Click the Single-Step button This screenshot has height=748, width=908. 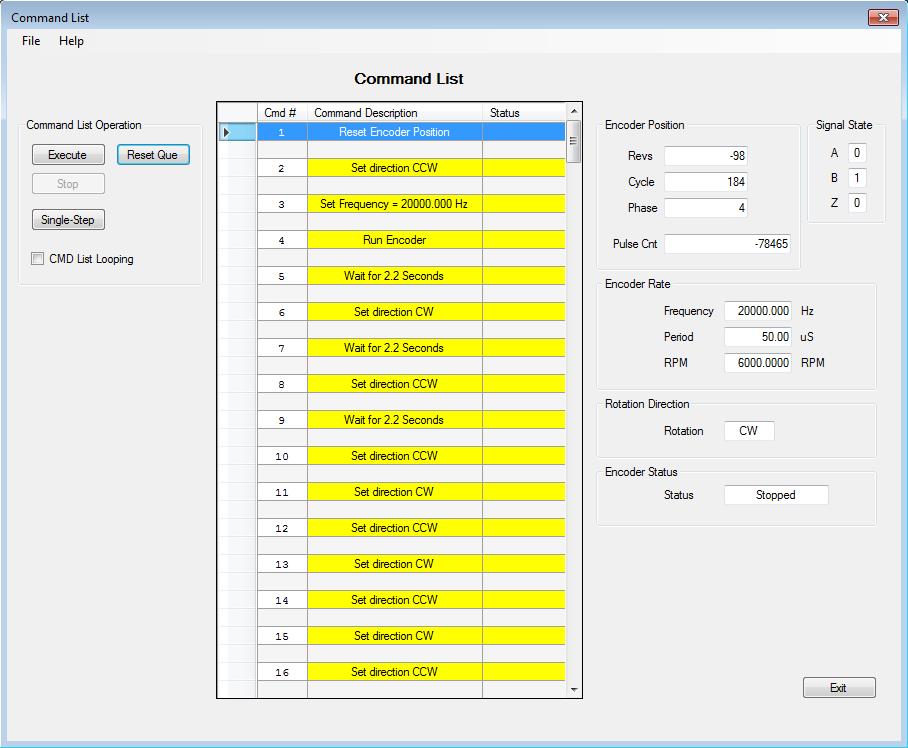[68, 220]
